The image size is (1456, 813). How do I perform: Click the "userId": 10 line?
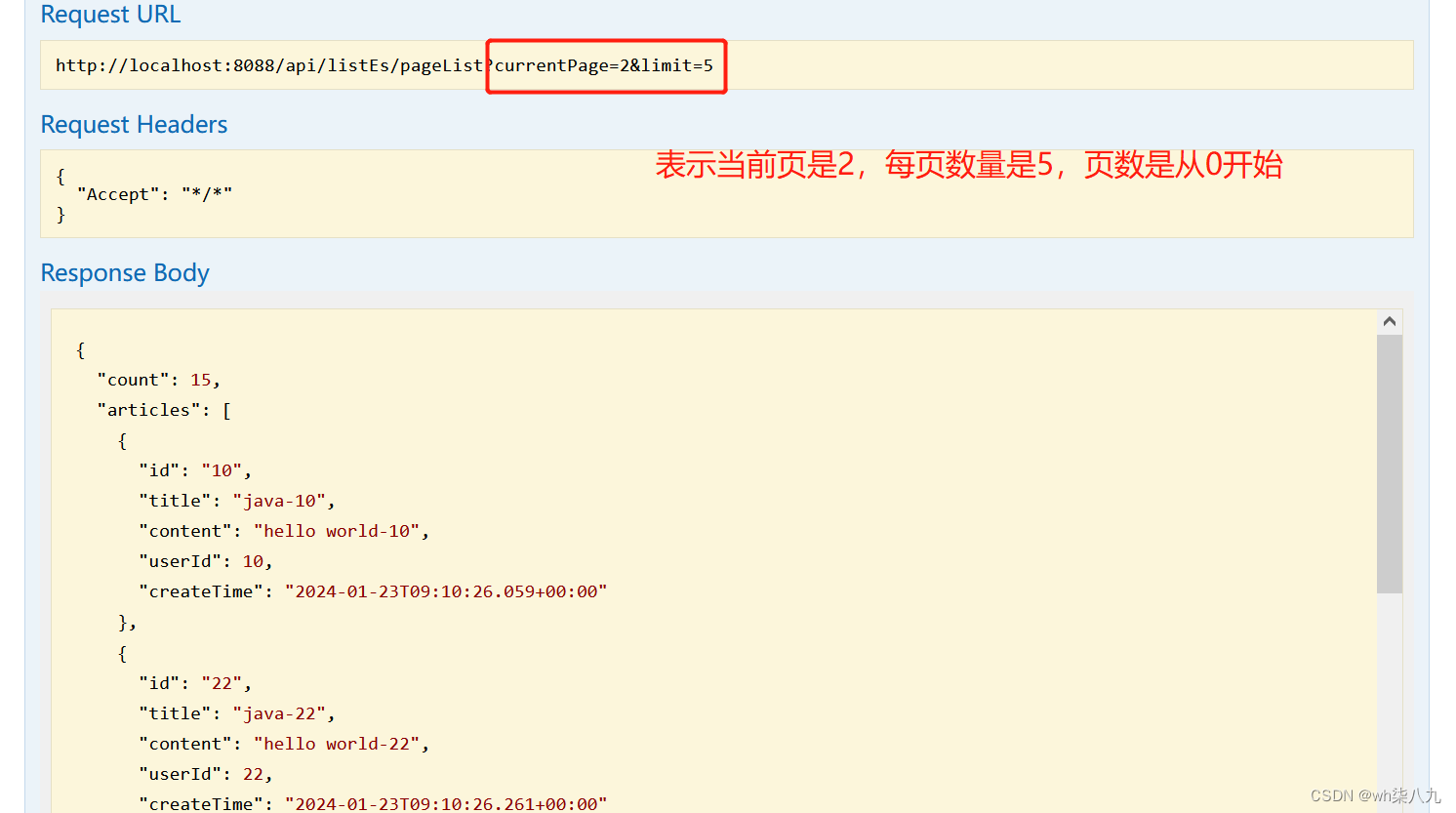tap(206, 561)
